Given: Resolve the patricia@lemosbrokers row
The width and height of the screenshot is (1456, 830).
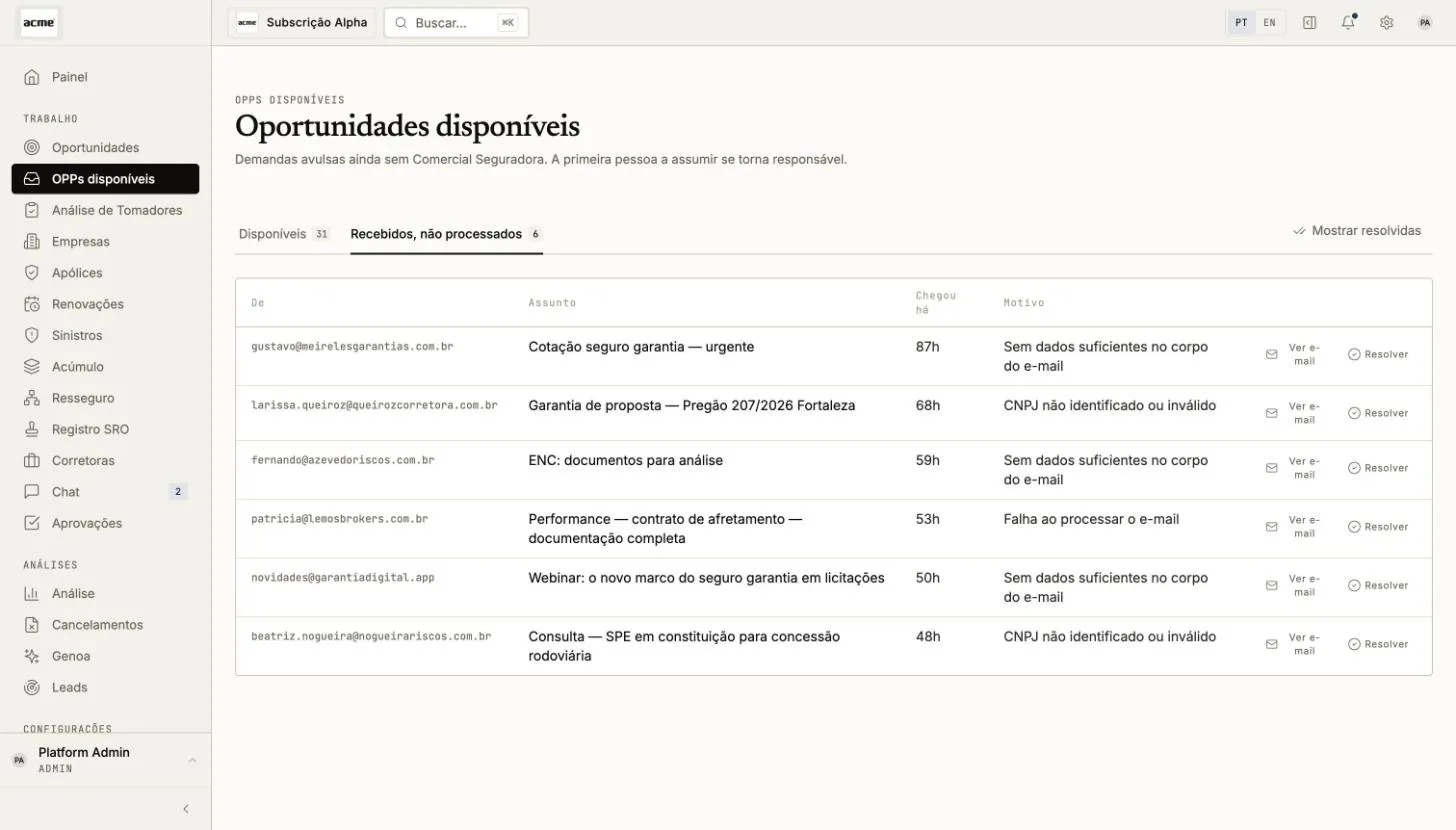Looking at the screenshot, I should click(x=1378, y=527).
